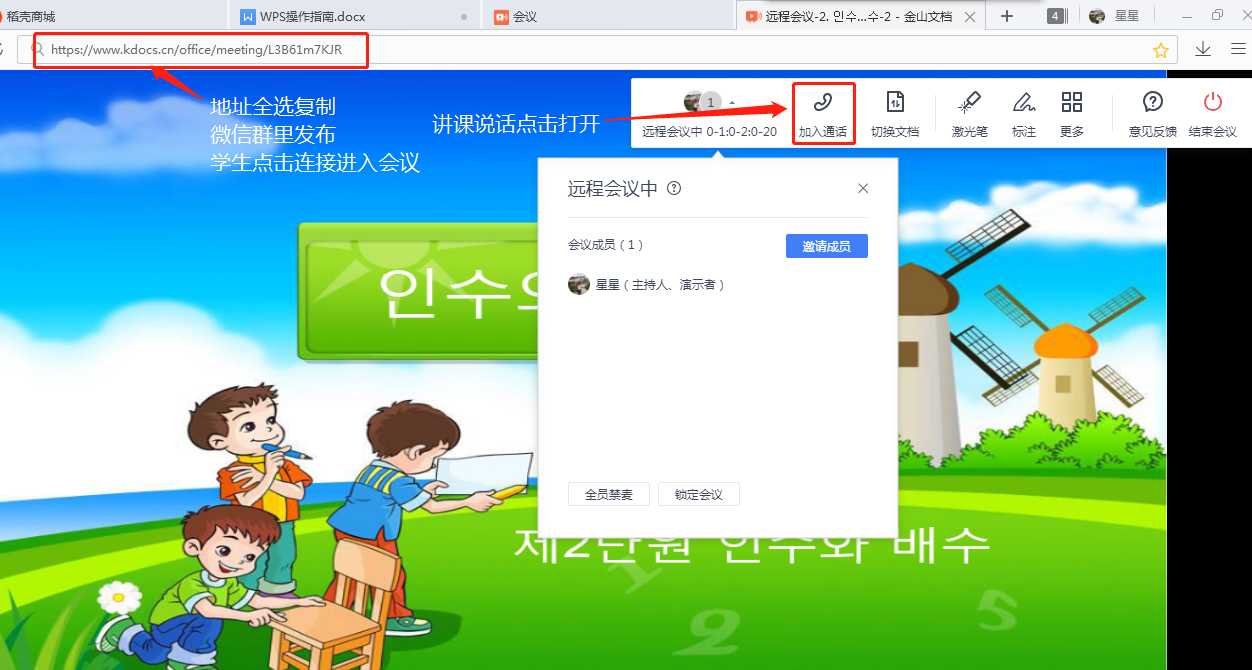Select the 标注 annotation pen tool
The width and height of the screenshot is (1252, 670).
click(x=1023, y=114)
